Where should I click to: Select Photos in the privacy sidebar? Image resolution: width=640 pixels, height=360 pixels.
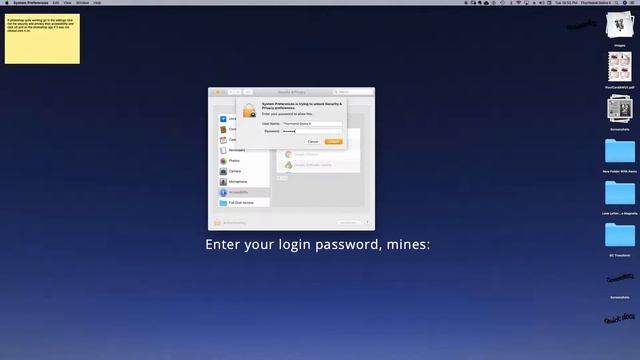tap(244, 161)
